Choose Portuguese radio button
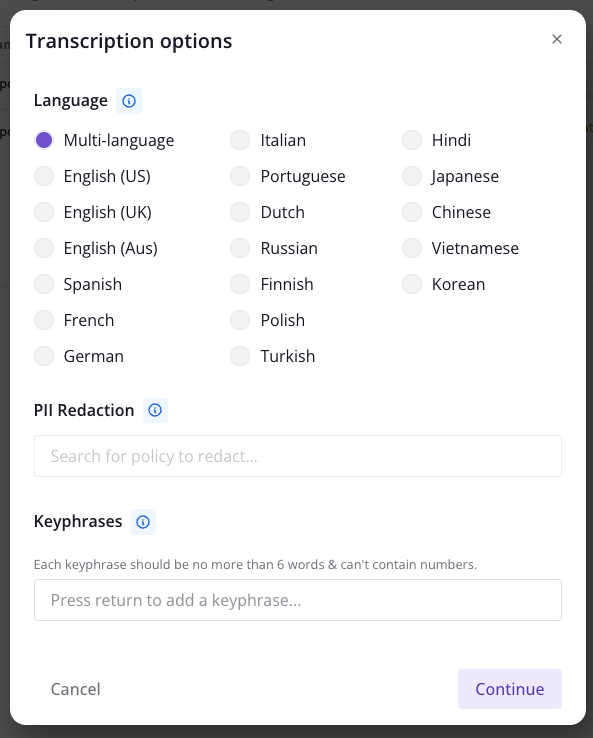Image resolution: width=593 pixels, height=738 pixels. [x=240, y=176]
